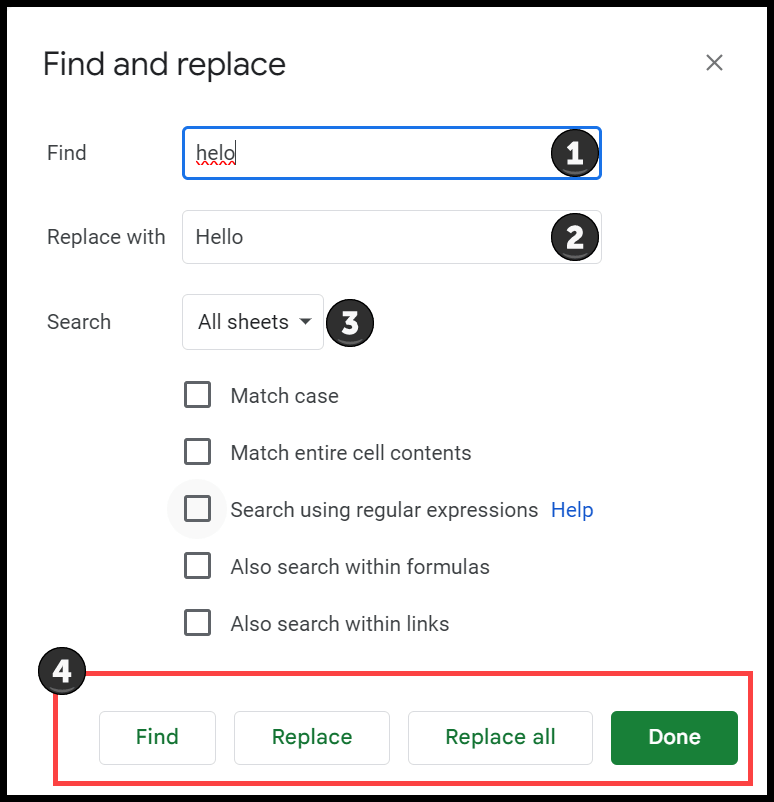Turn on Search using regular expressions
The image size is (774, 802).
[x=197, y=509]
